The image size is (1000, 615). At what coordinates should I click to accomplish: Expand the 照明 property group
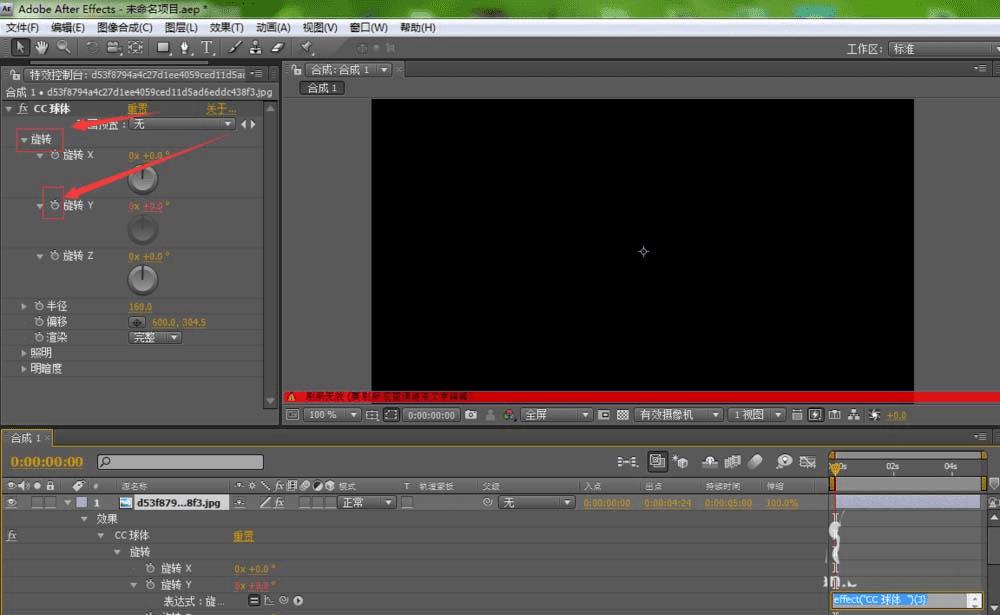point(25,353)
